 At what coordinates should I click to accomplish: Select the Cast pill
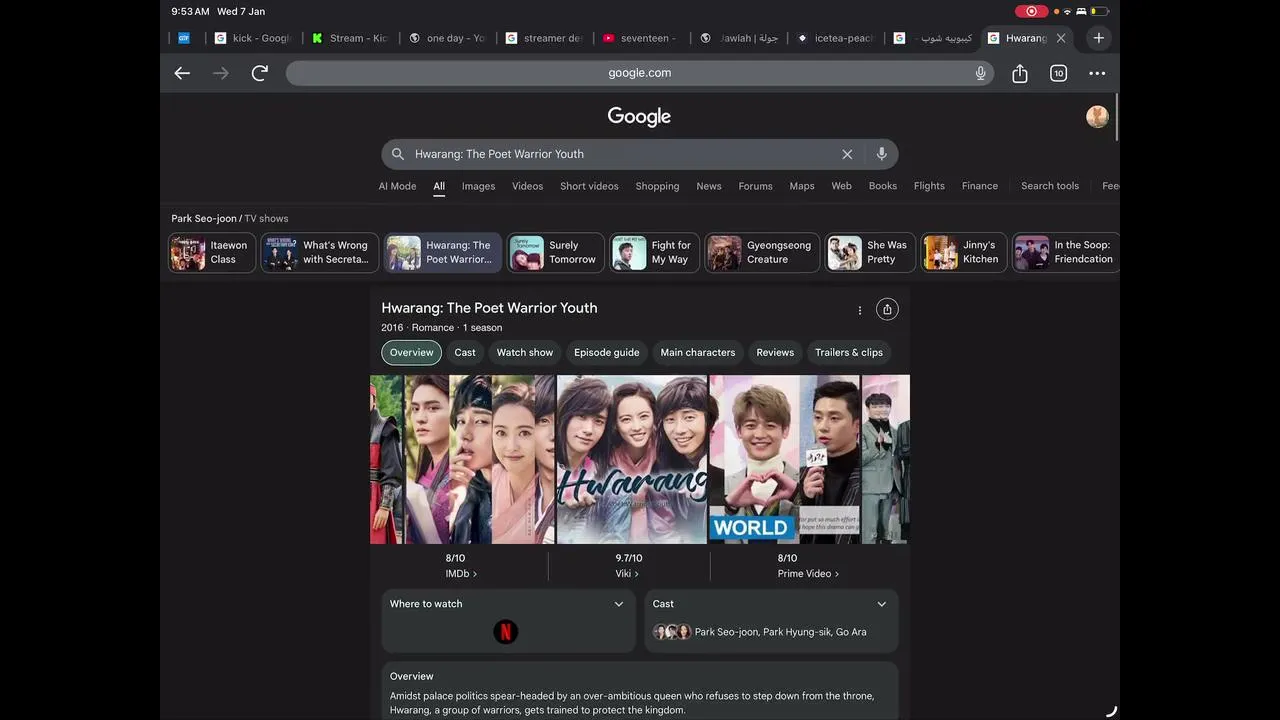pos(465,353)
